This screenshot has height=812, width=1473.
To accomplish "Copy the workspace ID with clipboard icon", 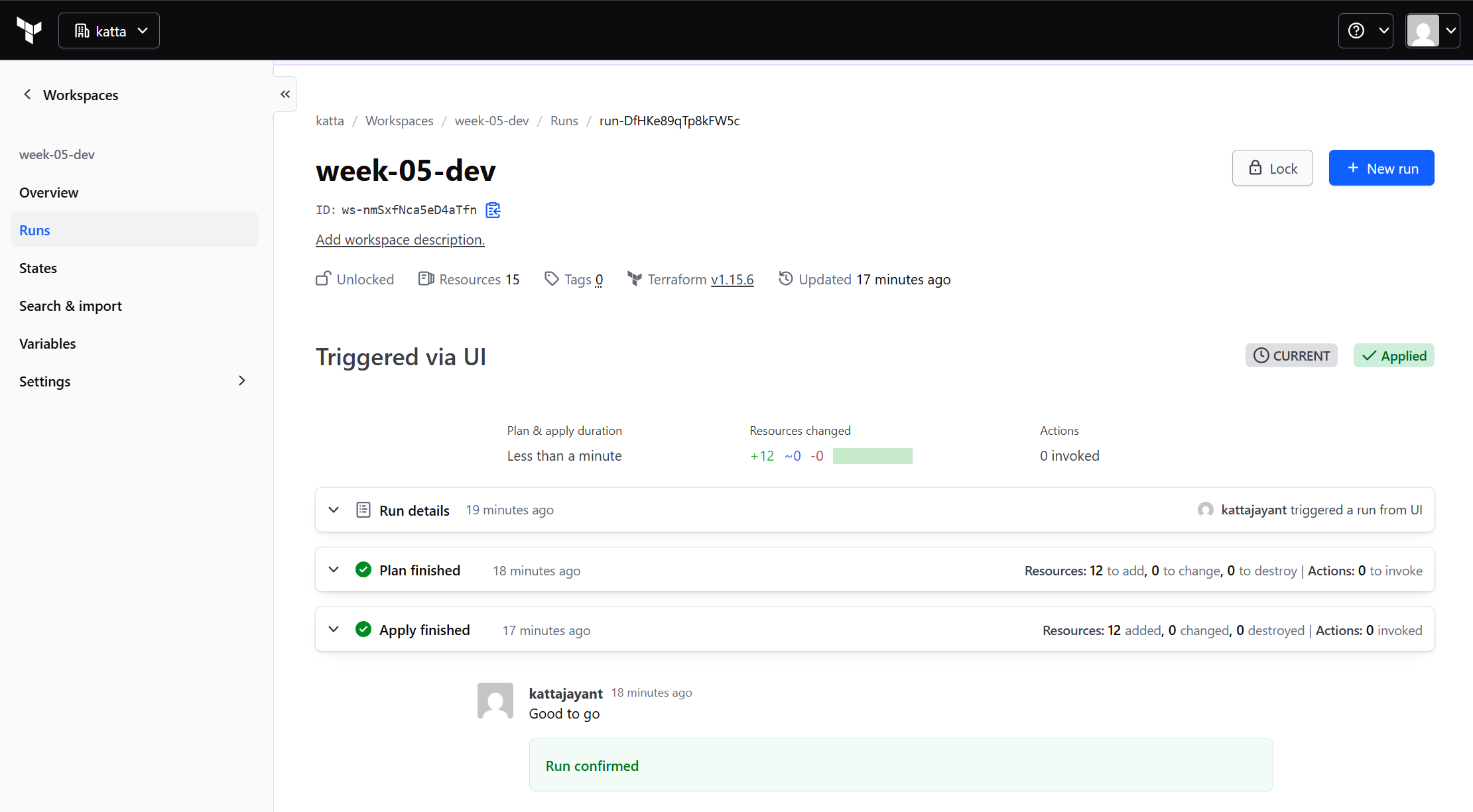I will [x=493, y=210].
